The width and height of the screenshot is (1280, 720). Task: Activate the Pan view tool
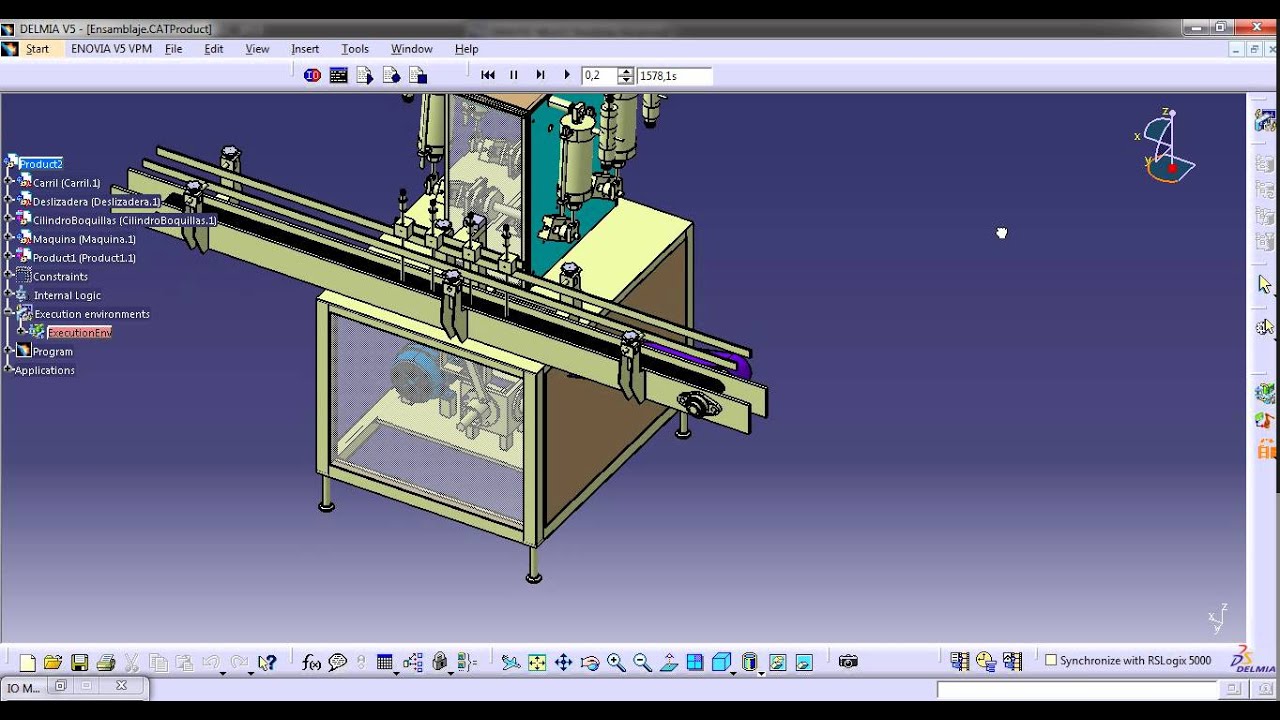(563, 662)
